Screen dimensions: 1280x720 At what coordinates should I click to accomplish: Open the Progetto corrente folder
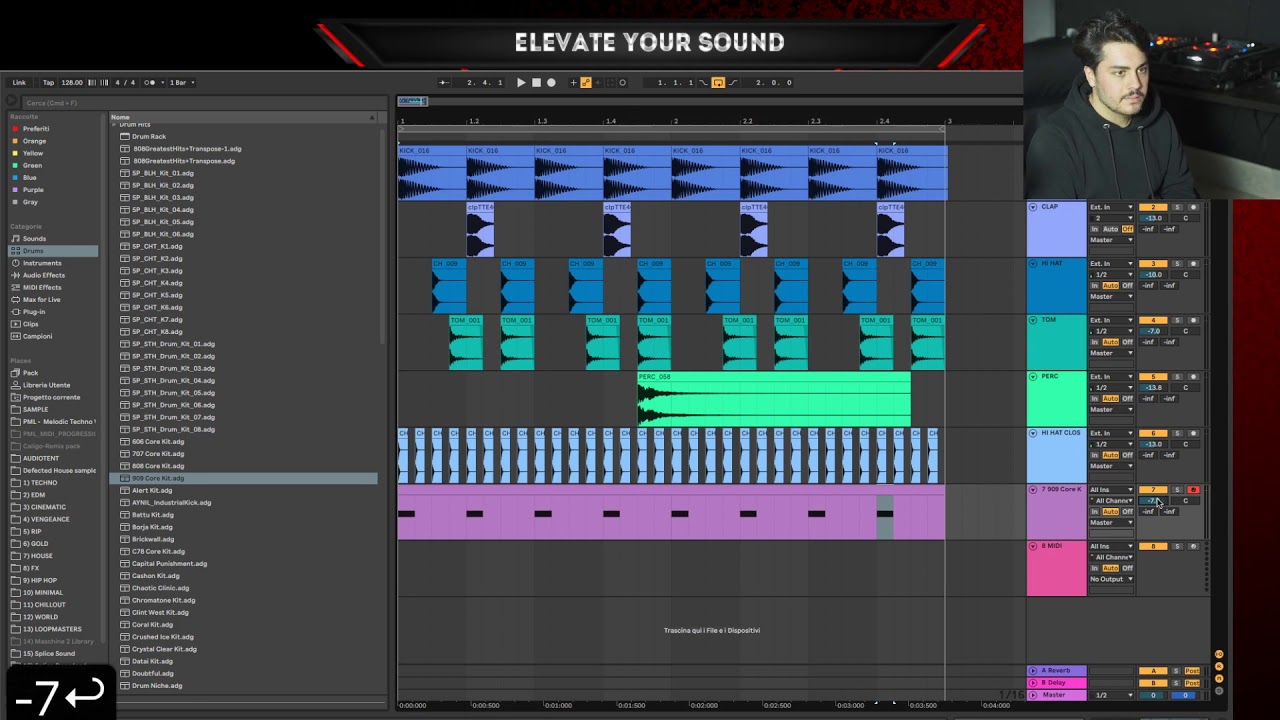pos(51,397)
